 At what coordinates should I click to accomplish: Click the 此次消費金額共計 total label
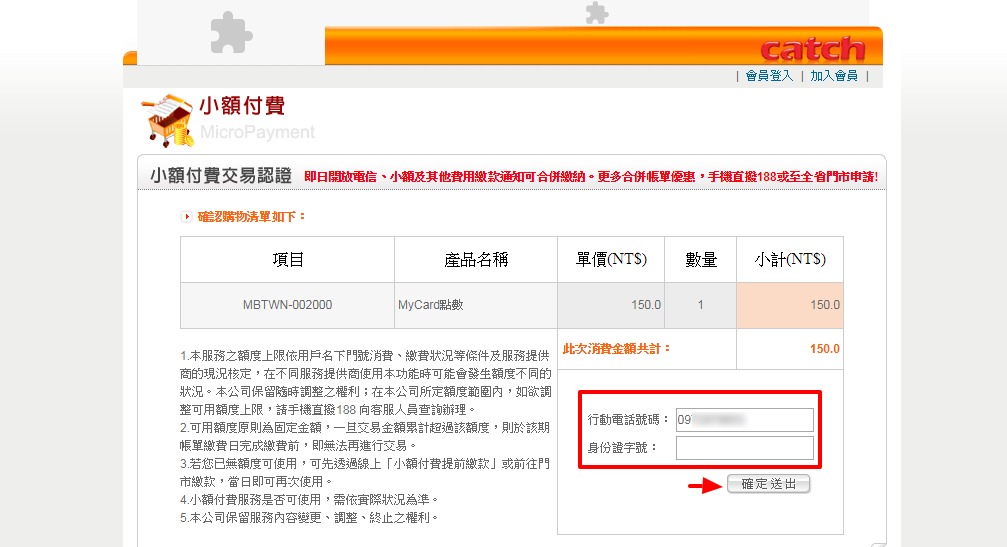617,349
